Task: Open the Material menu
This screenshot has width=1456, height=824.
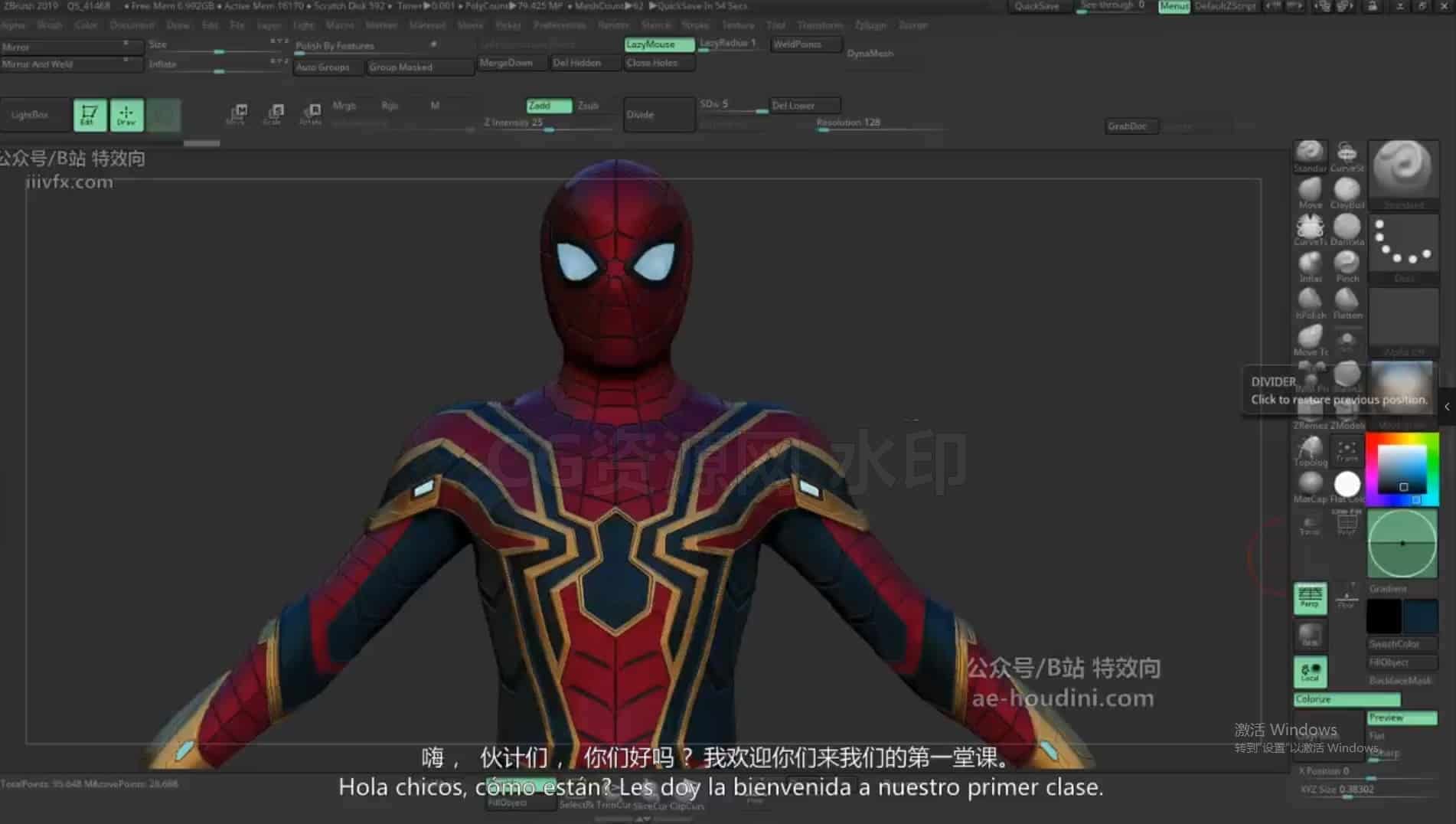Action: [427, 25]
